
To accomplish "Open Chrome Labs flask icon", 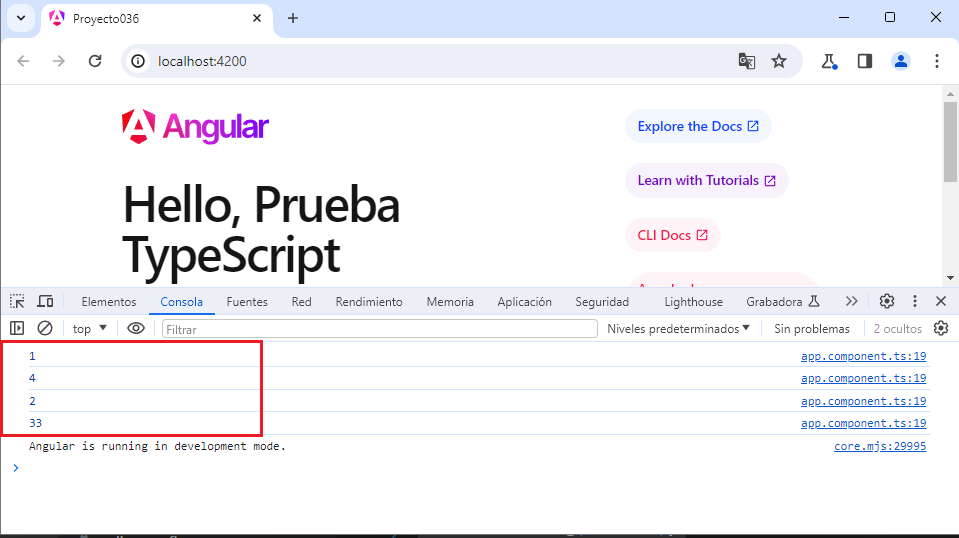I will pos(829,61).
